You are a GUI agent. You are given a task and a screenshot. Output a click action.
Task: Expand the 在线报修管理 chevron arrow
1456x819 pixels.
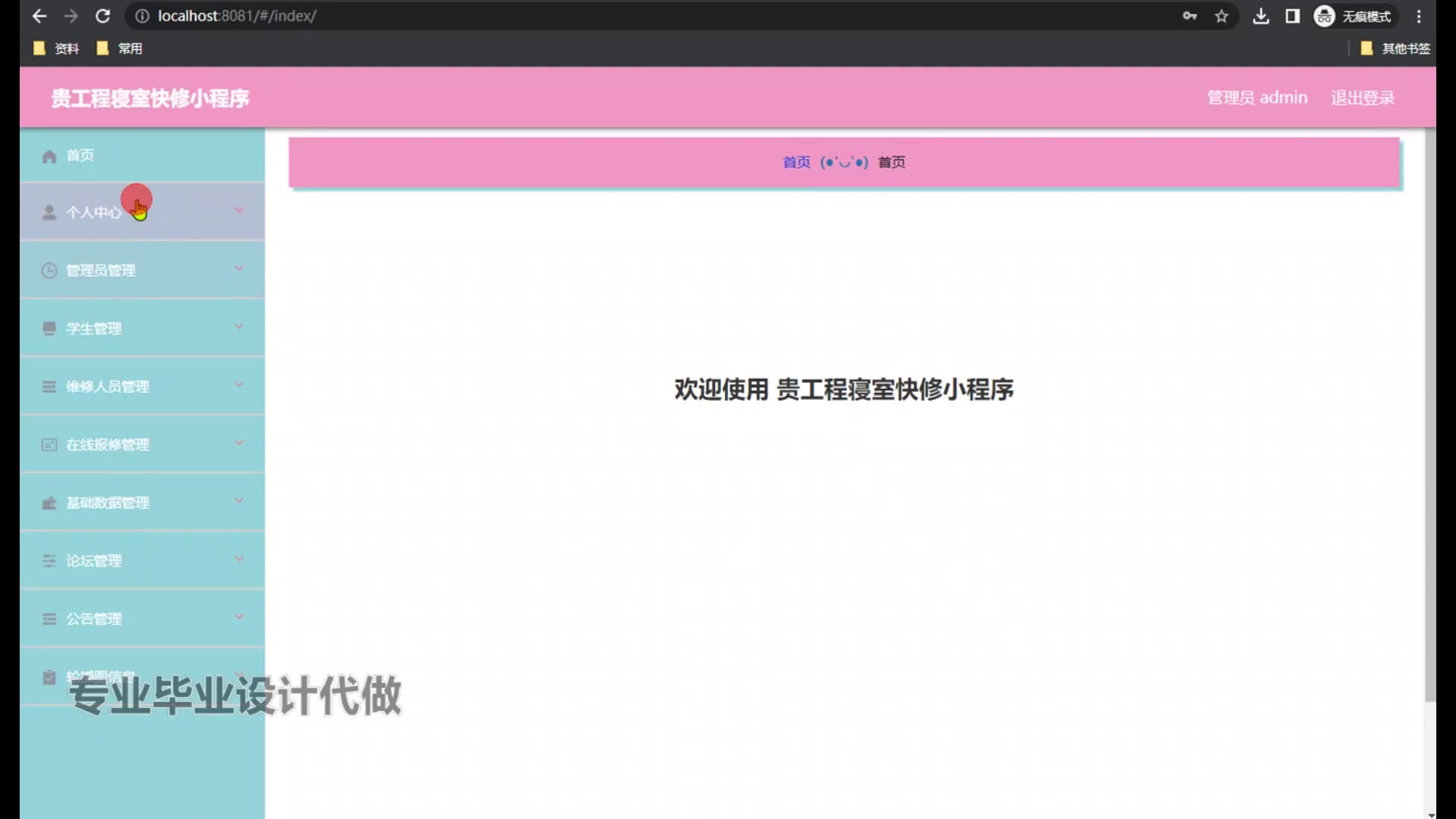coord(239,443)
